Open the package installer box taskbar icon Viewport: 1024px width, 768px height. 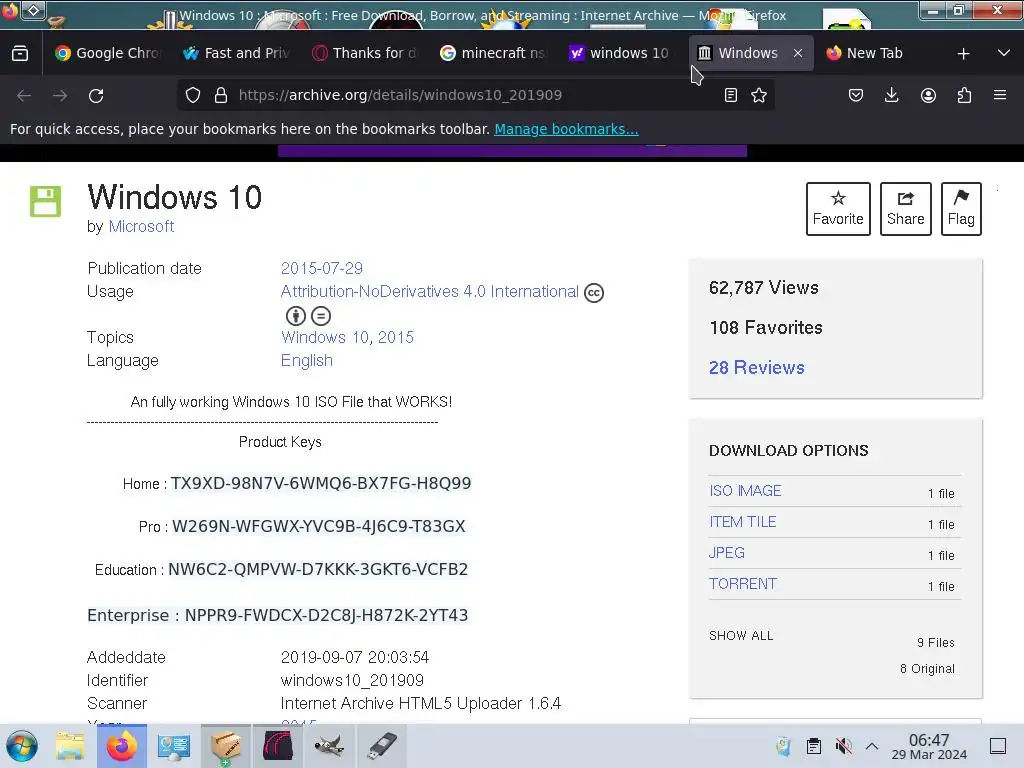point(225,746)
